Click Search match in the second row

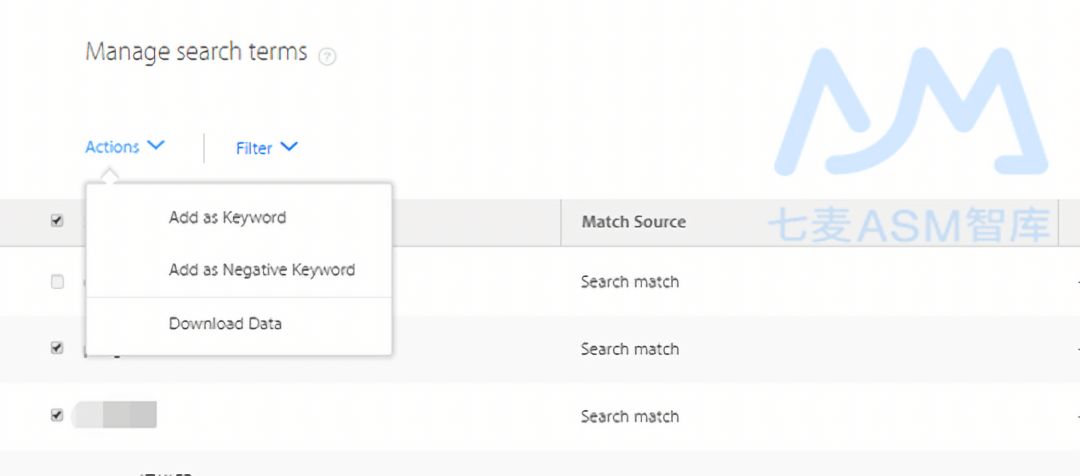pos(630,349)
